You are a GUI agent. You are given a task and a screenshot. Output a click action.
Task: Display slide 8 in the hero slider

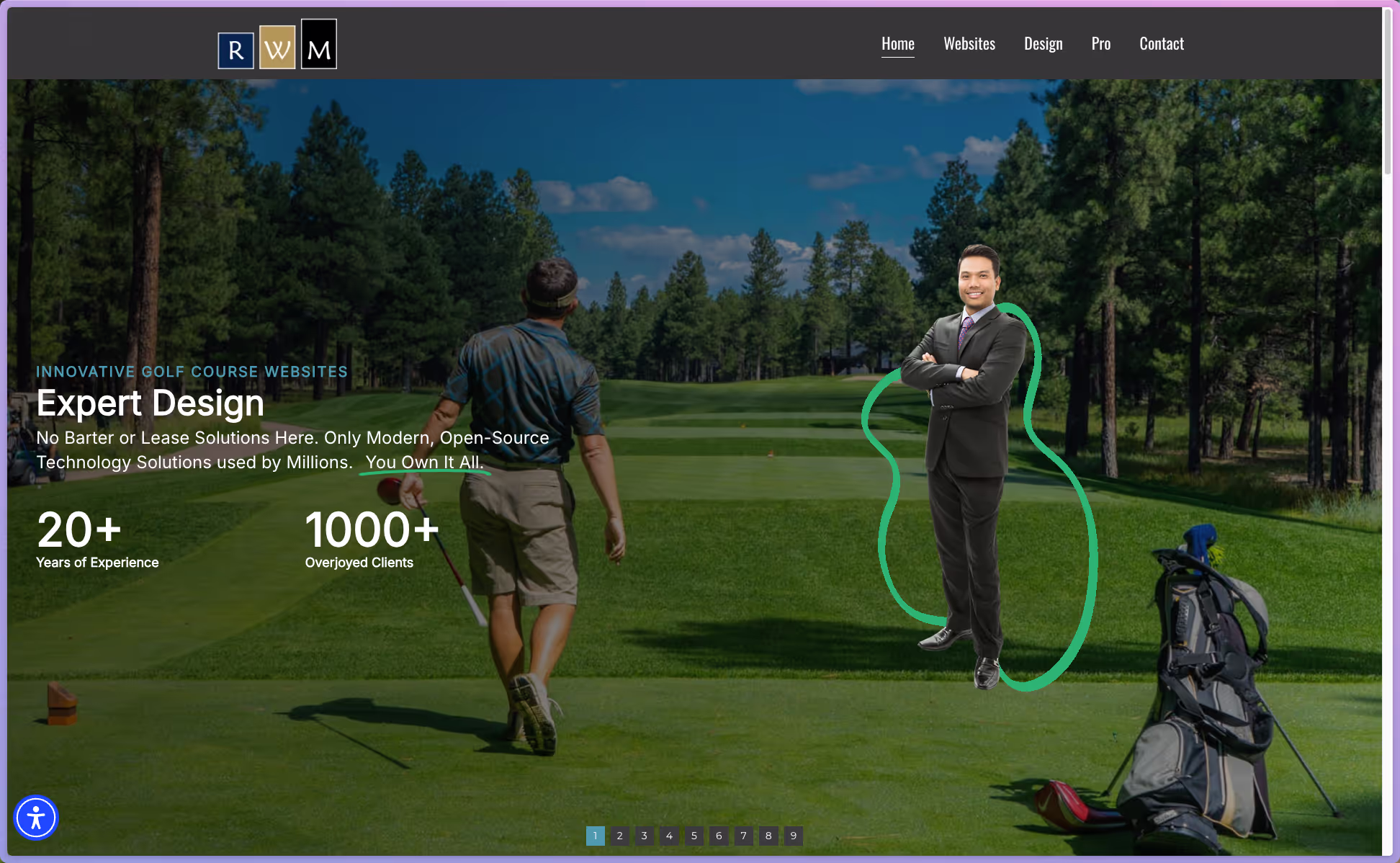coord(768,836)
